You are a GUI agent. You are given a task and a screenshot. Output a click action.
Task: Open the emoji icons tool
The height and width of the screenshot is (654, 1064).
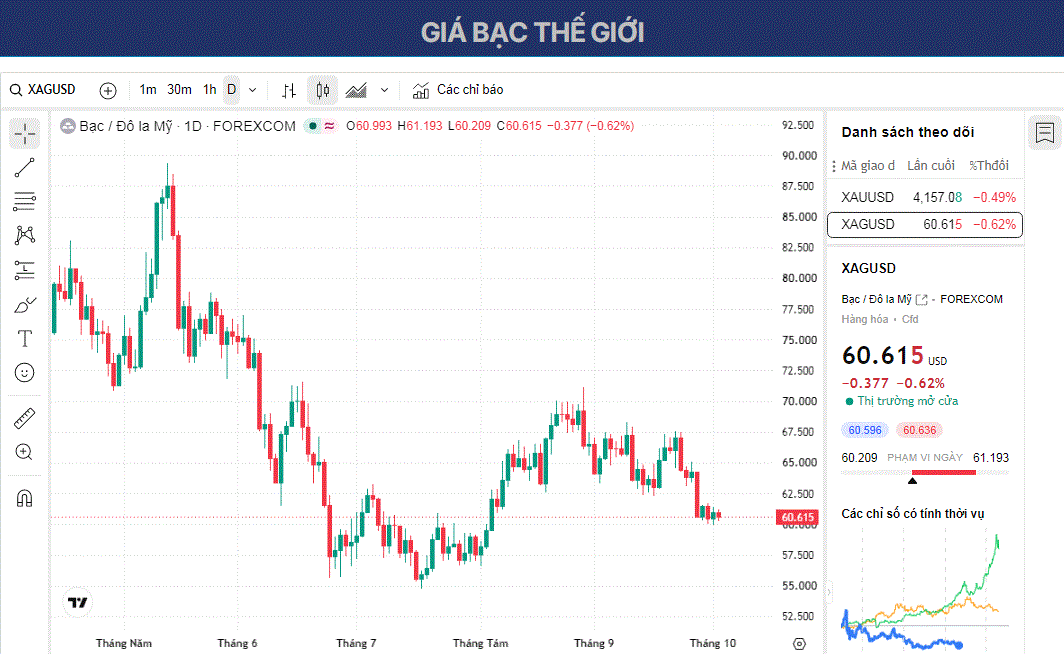(x=24, y=372)
